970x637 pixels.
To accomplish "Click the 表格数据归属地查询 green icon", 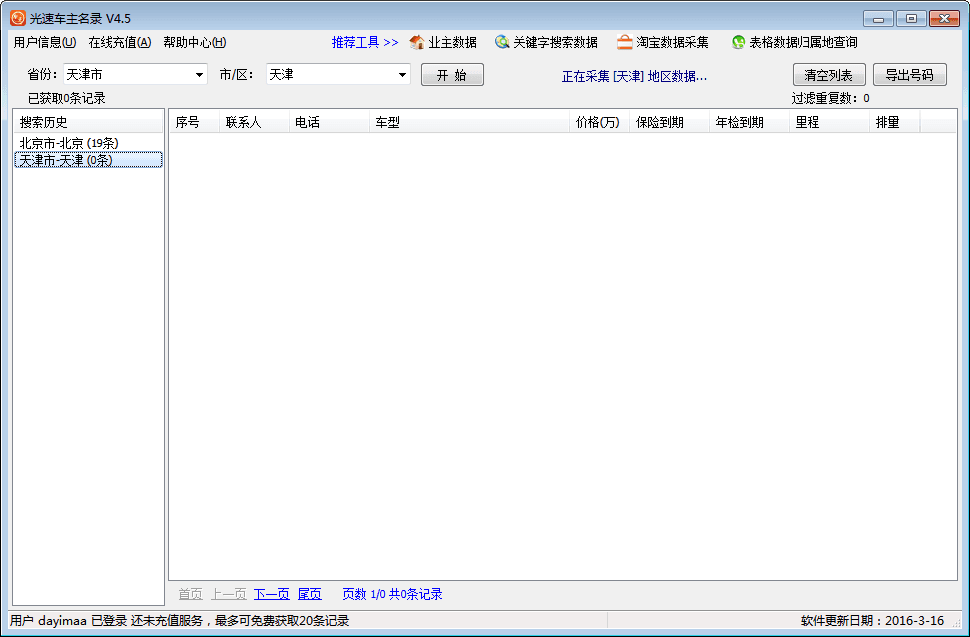I will (x=738, y=42).
